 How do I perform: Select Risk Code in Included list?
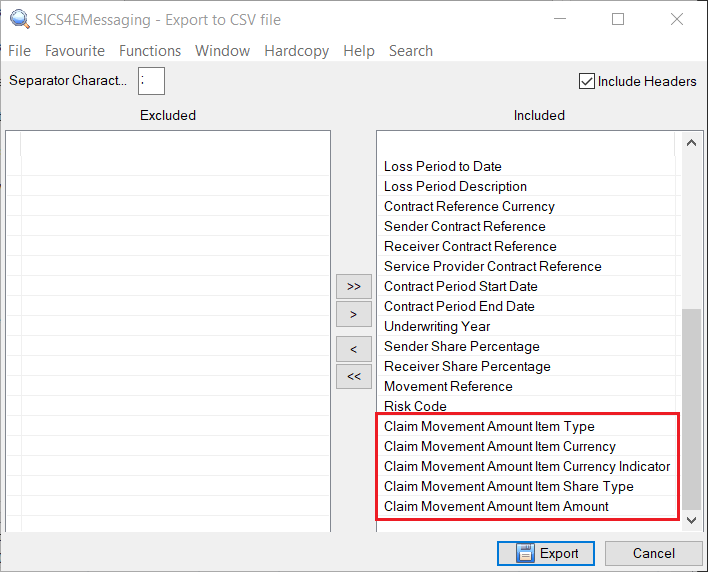[415, 407]
